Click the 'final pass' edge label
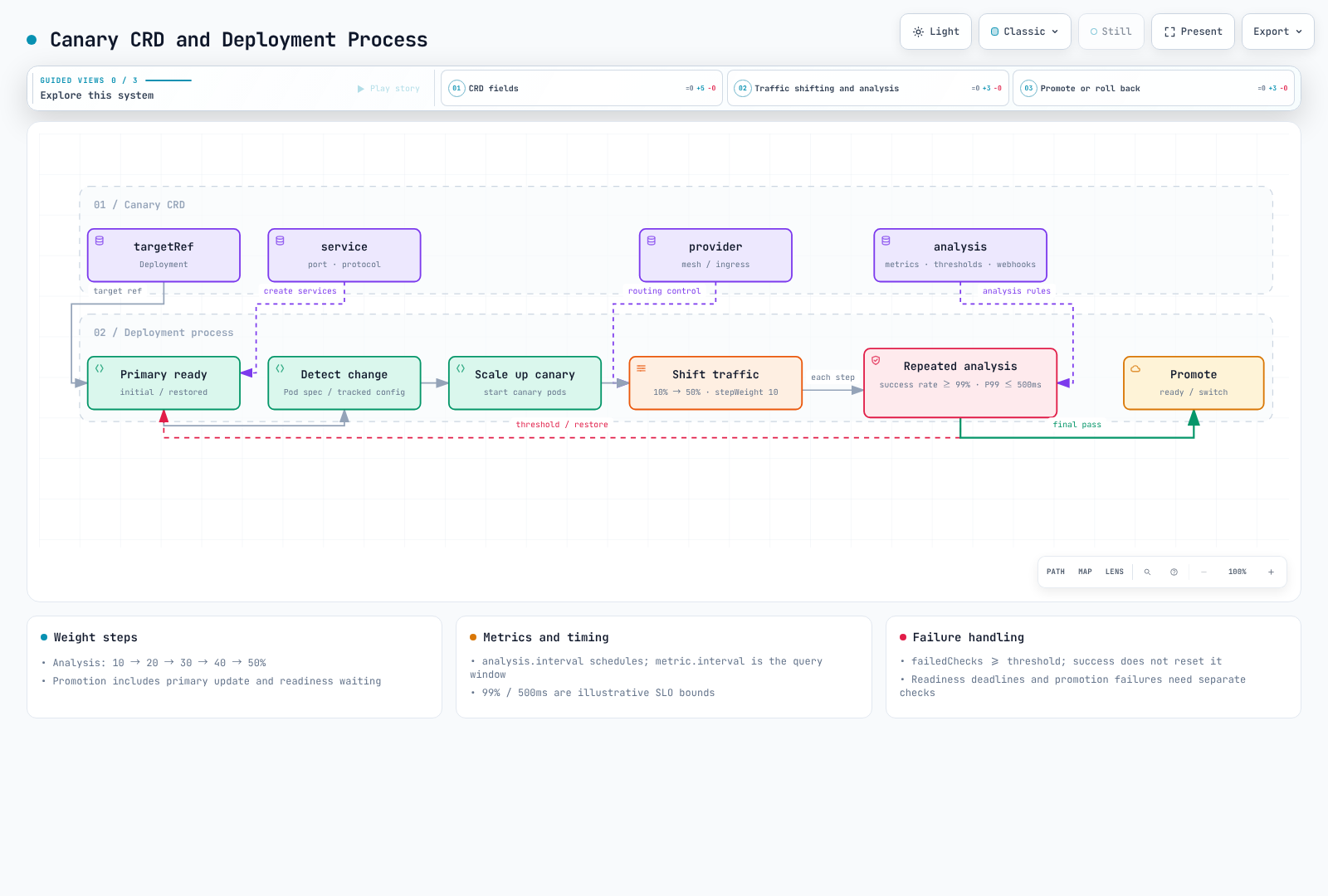 (1077, 425)
